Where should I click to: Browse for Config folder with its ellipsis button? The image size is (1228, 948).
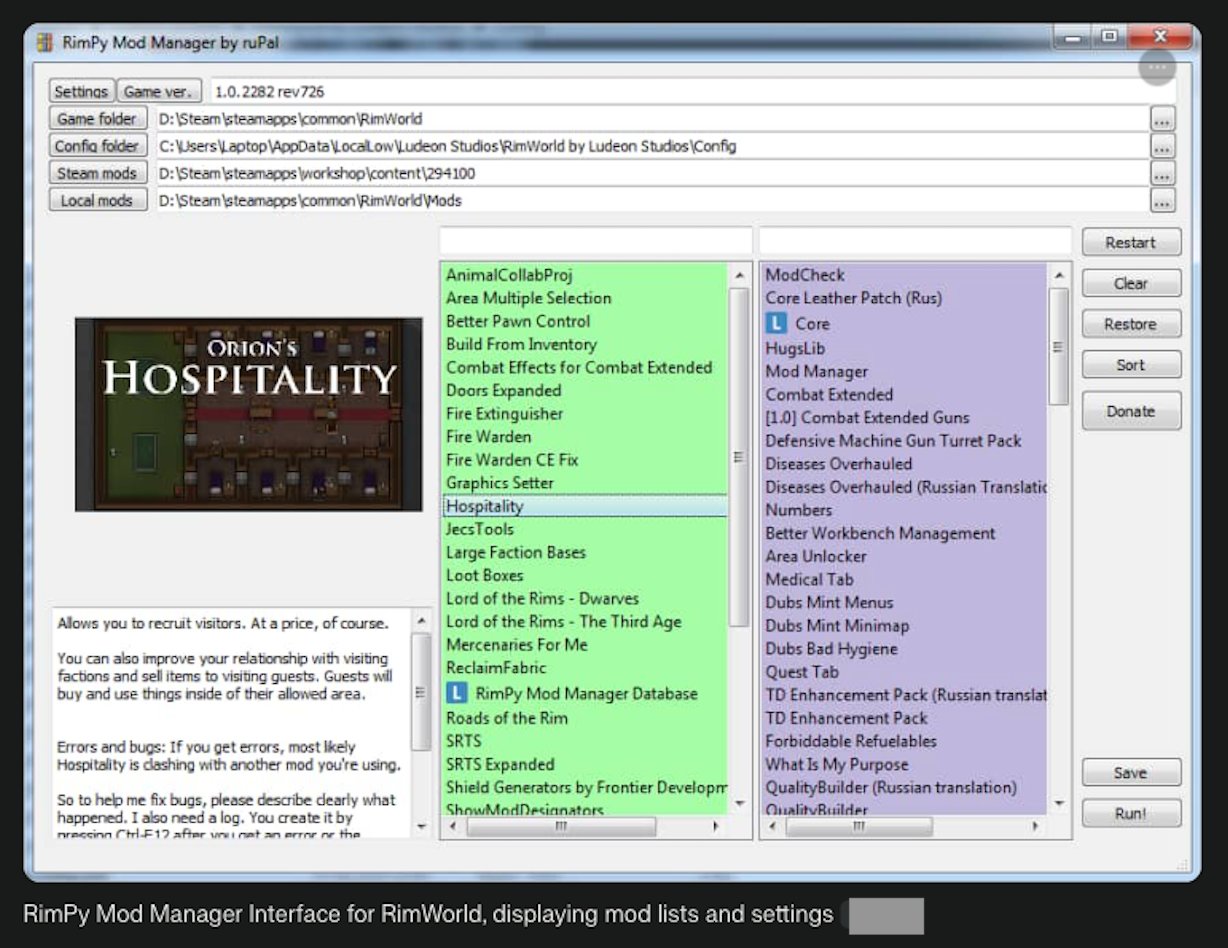(1162, 146)
